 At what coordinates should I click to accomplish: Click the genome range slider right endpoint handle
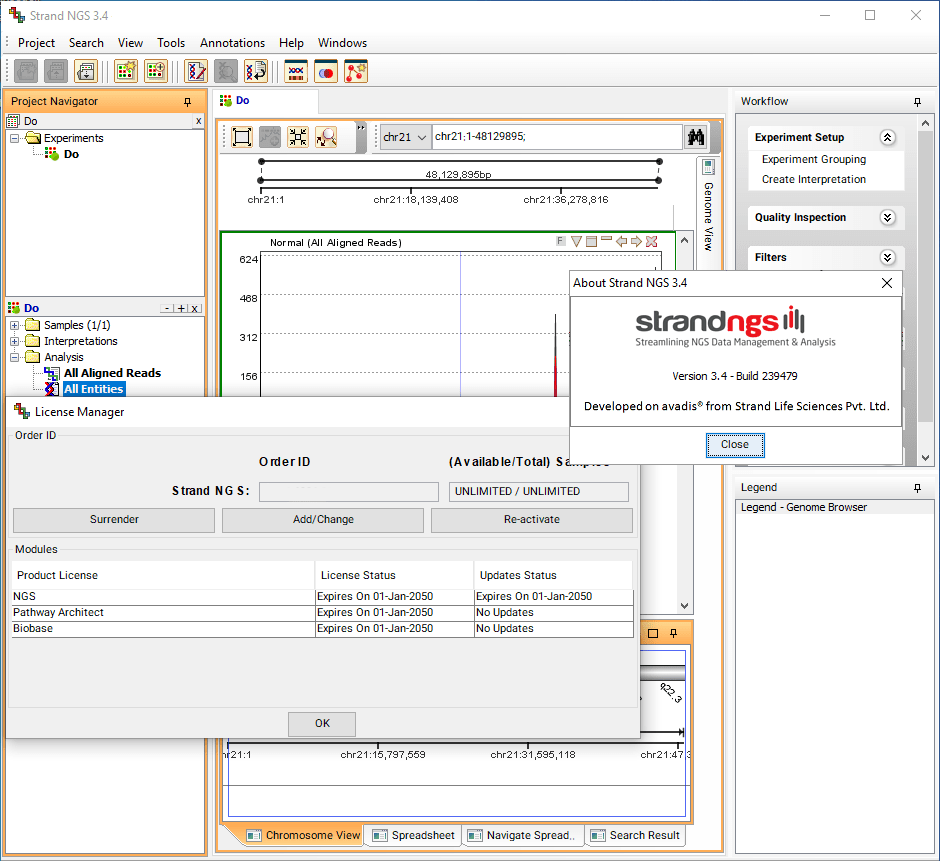point(659,162)
